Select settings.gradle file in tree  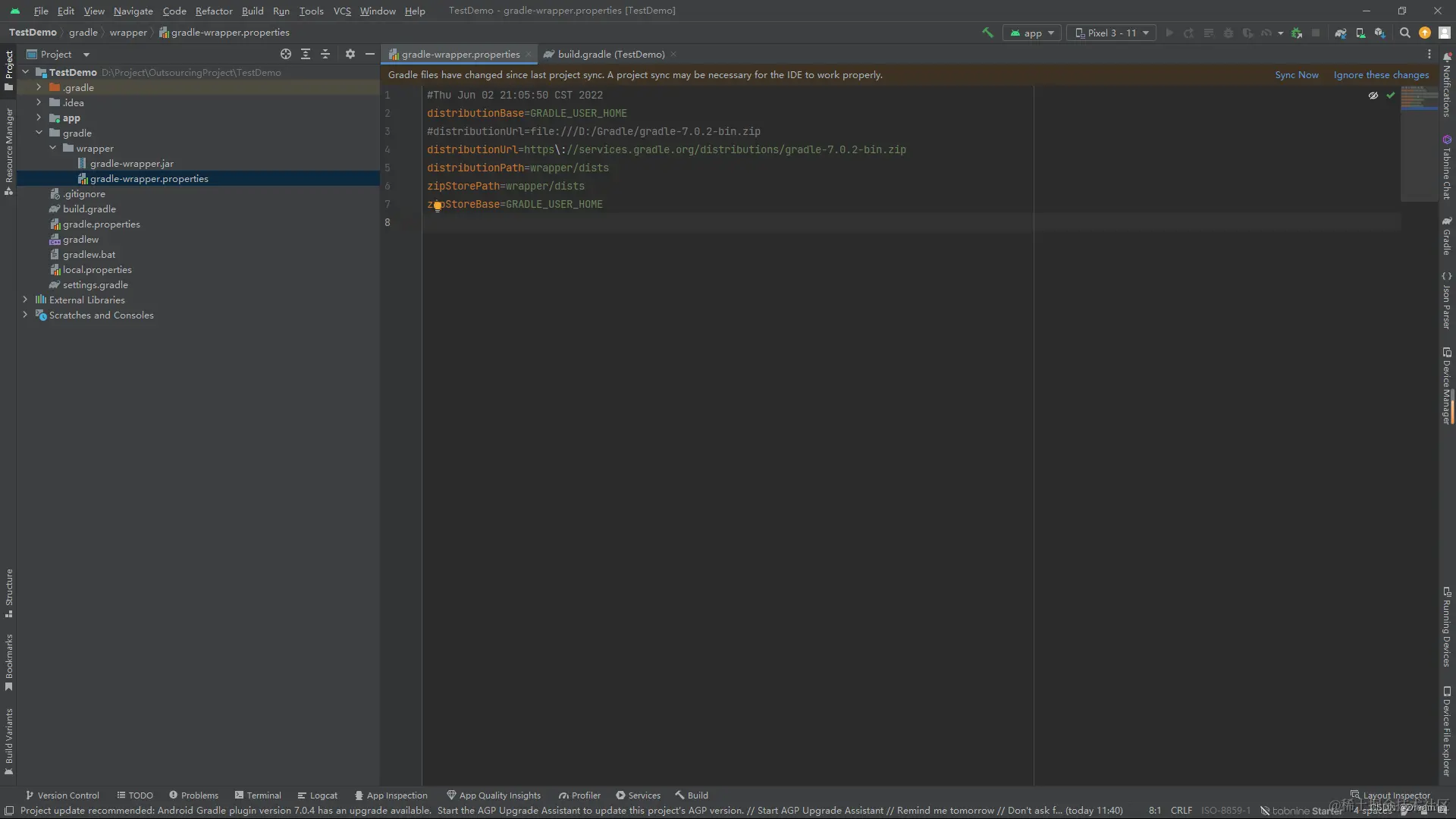tap(95, 284)
